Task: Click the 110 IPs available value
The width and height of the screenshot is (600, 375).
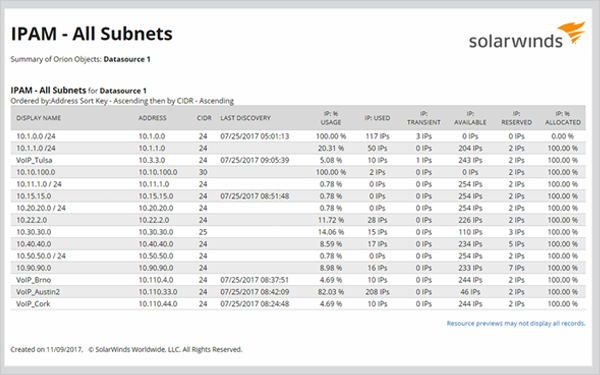Action: [x=470, y=232]
